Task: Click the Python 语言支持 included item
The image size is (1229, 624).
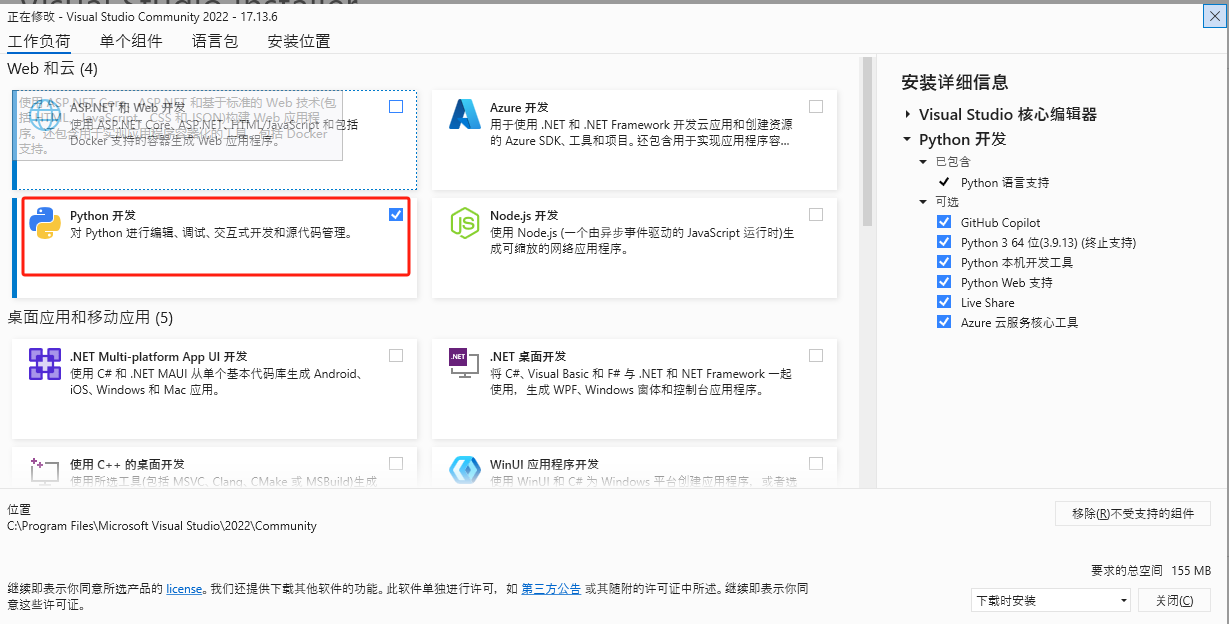Action: pyautogui.click(x=1005, y=182)
